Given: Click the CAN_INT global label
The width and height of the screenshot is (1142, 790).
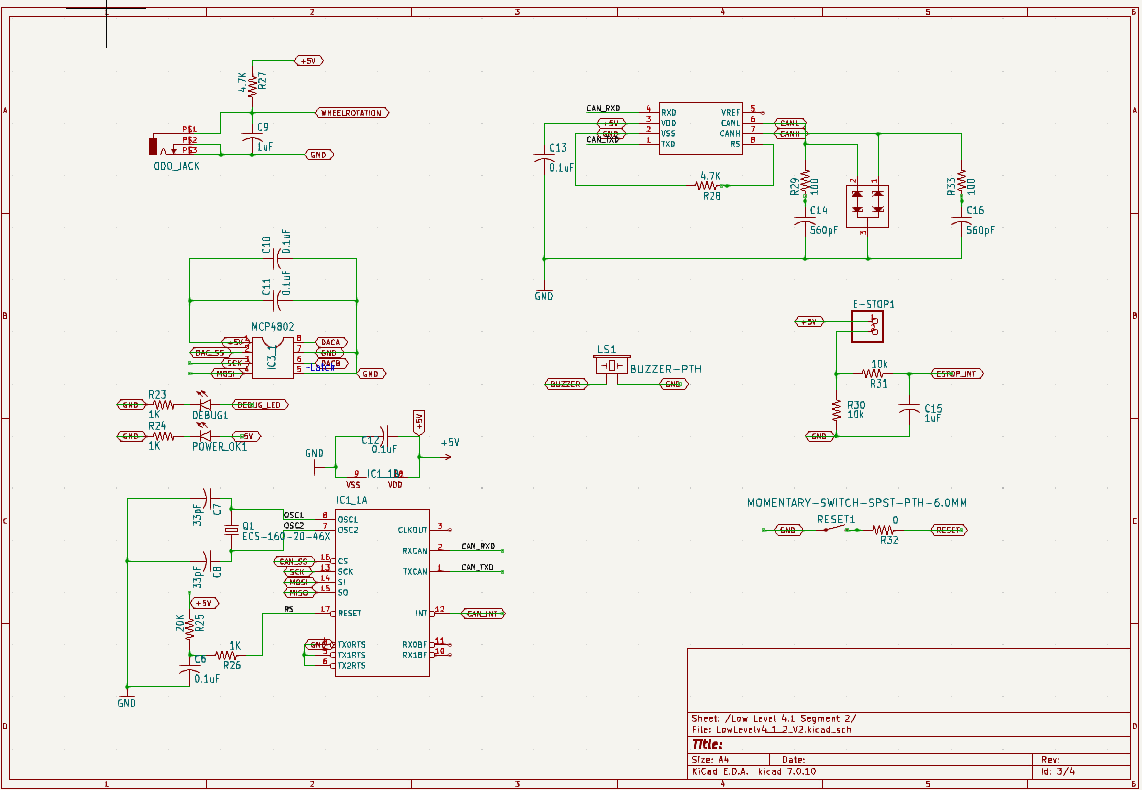Looking at the screenshot, I should pyautogui.click(x=483, y=614).
